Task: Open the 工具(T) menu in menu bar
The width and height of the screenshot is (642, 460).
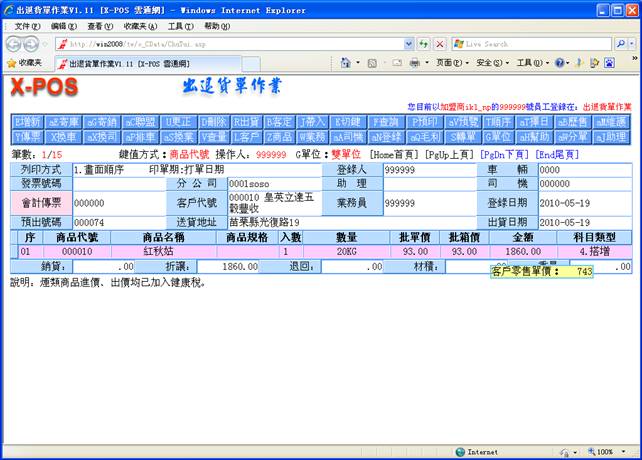Action: (180, 26)
